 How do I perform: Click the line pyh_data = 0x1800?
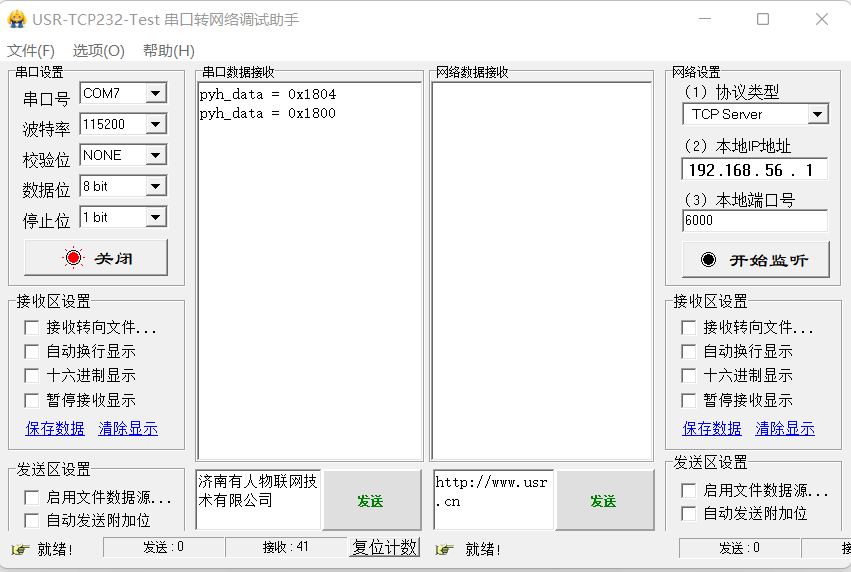click(268, 113)
